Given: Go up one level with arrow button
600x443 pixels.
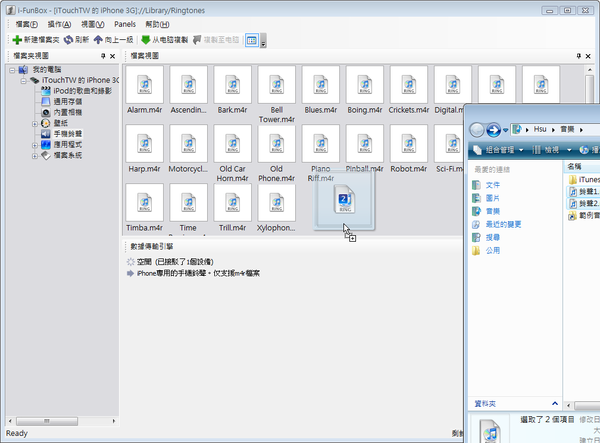Looking at the screenshot, I should (x=114, y=40).
